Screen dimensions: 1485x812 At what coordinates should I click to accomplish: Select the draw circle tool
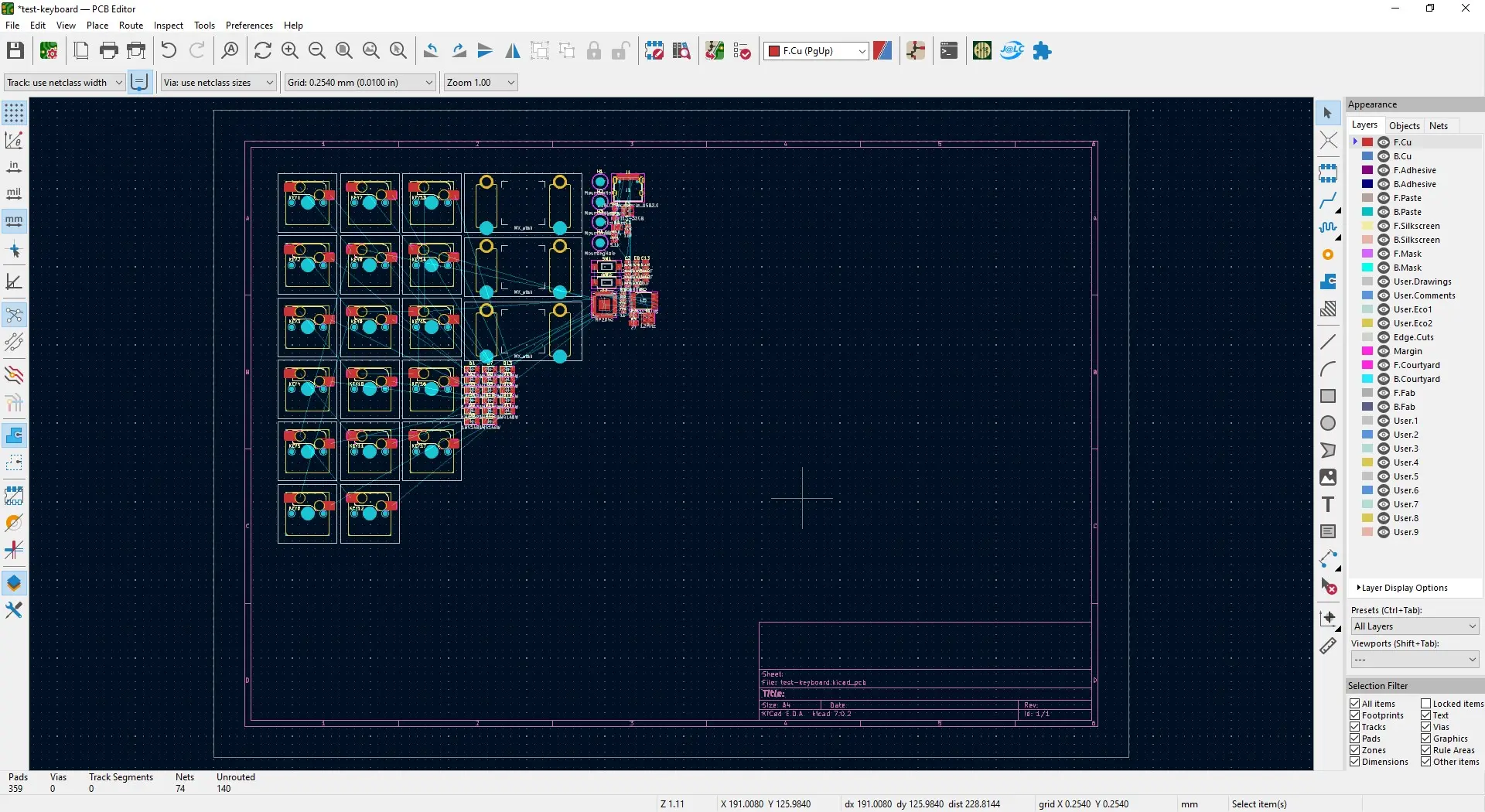point(1328,423)
